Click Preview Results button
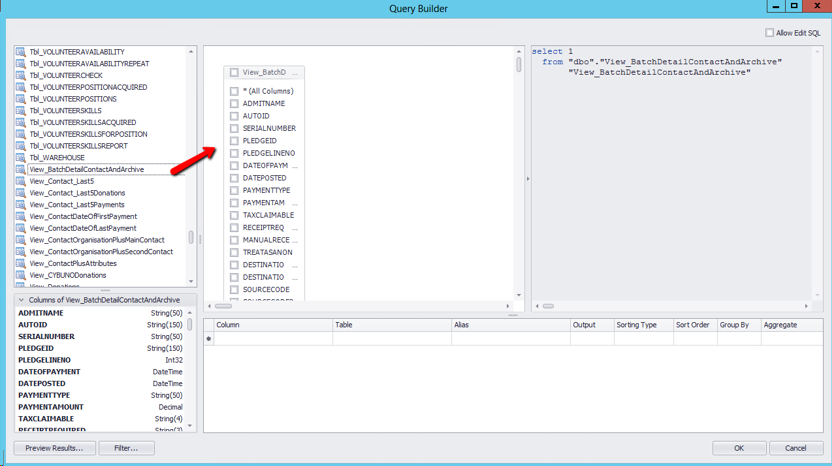Image resolution: width=832 pixels, height=466 pixels. pyautogui.click(x=55, y=448)
